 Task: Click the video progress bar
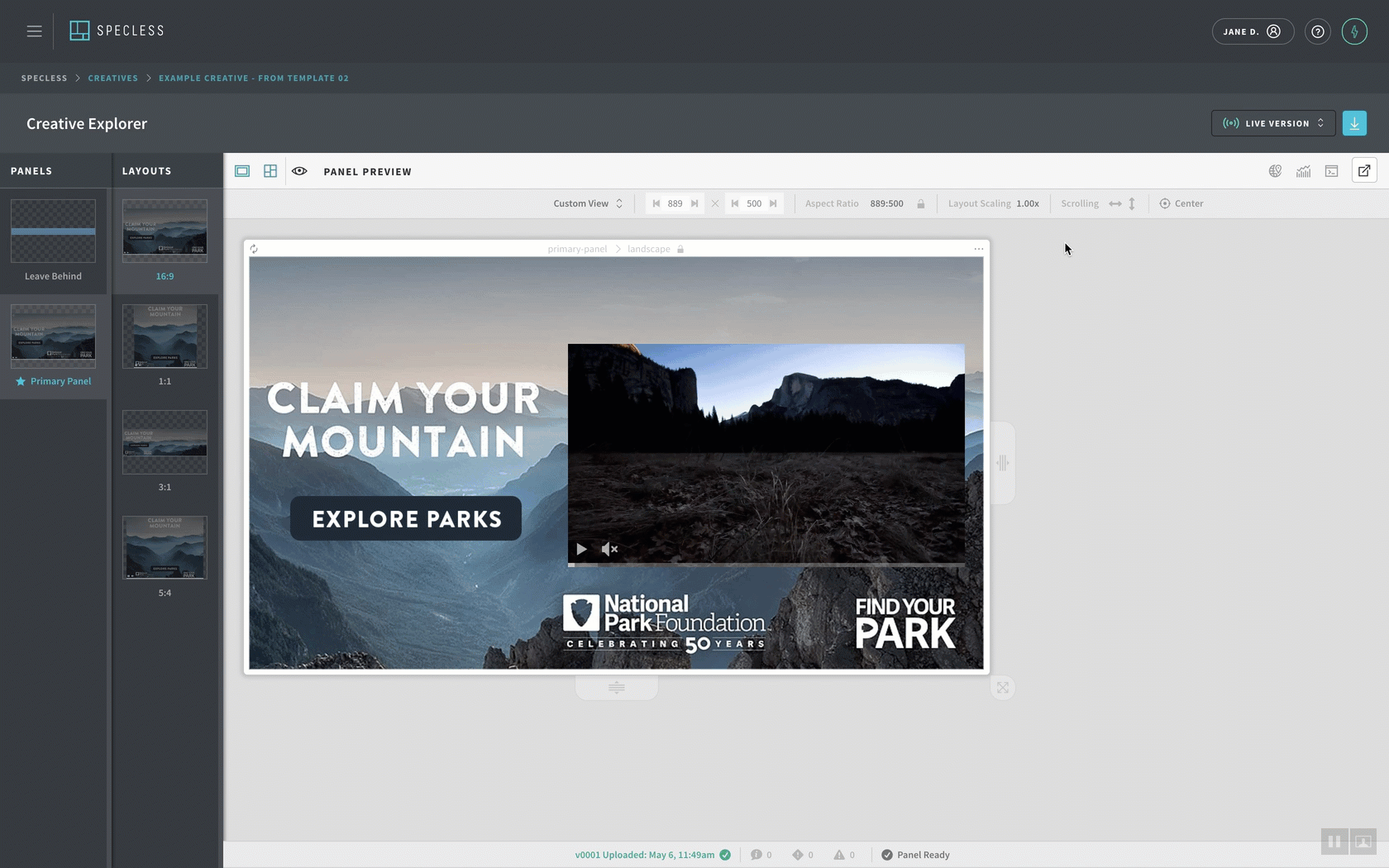tap(766, 565)
